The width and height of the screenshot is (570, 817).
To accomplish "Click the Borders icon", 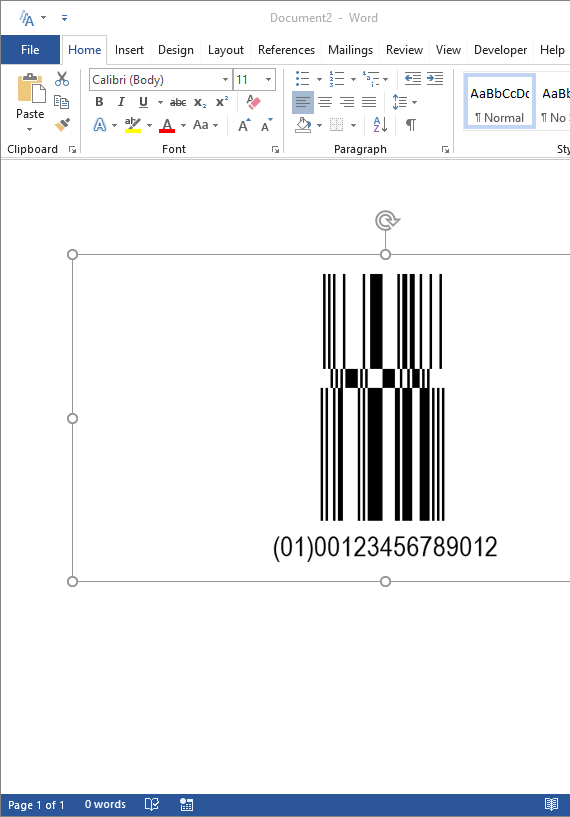I will click(337, 125).
